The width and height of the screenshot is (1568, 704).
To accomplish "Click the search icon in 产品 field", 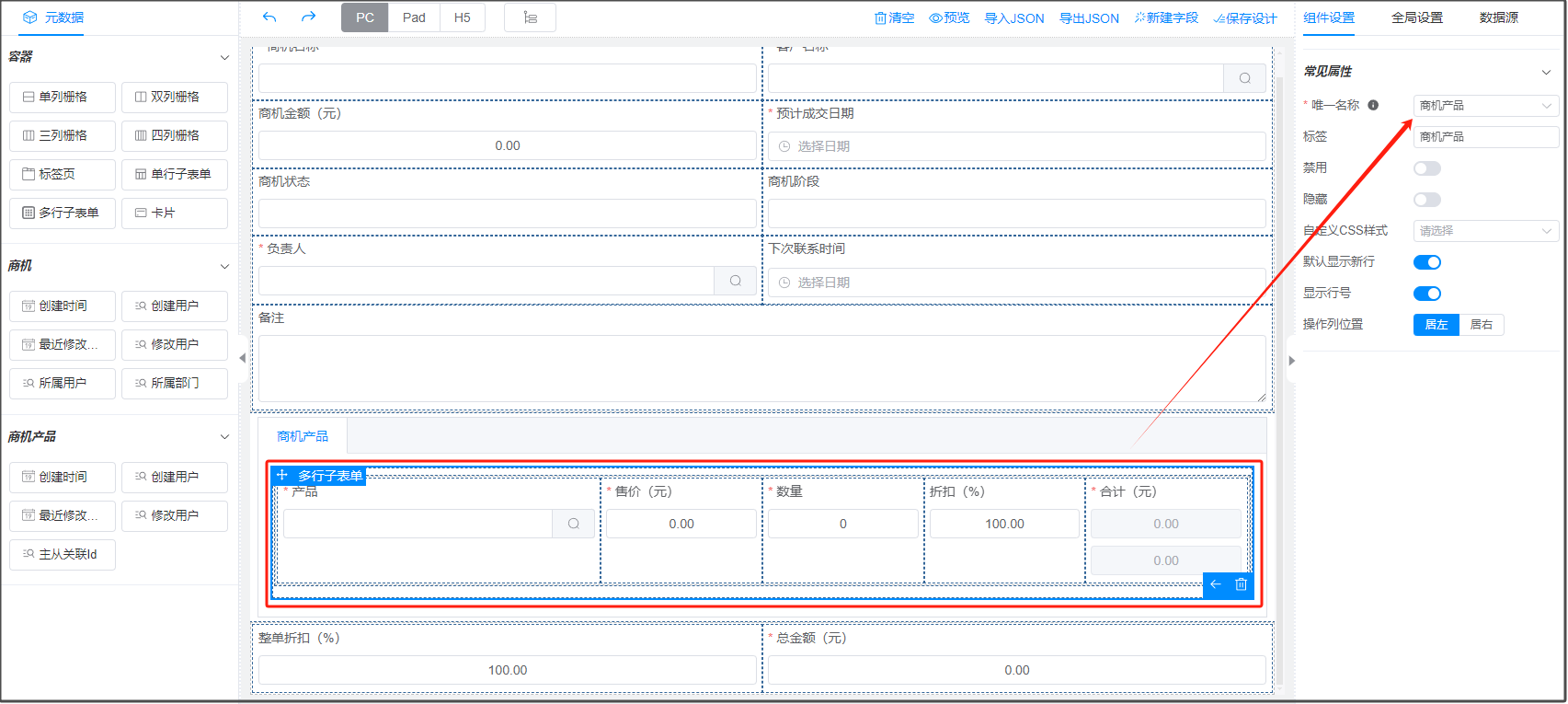I will tap(574, 524).
